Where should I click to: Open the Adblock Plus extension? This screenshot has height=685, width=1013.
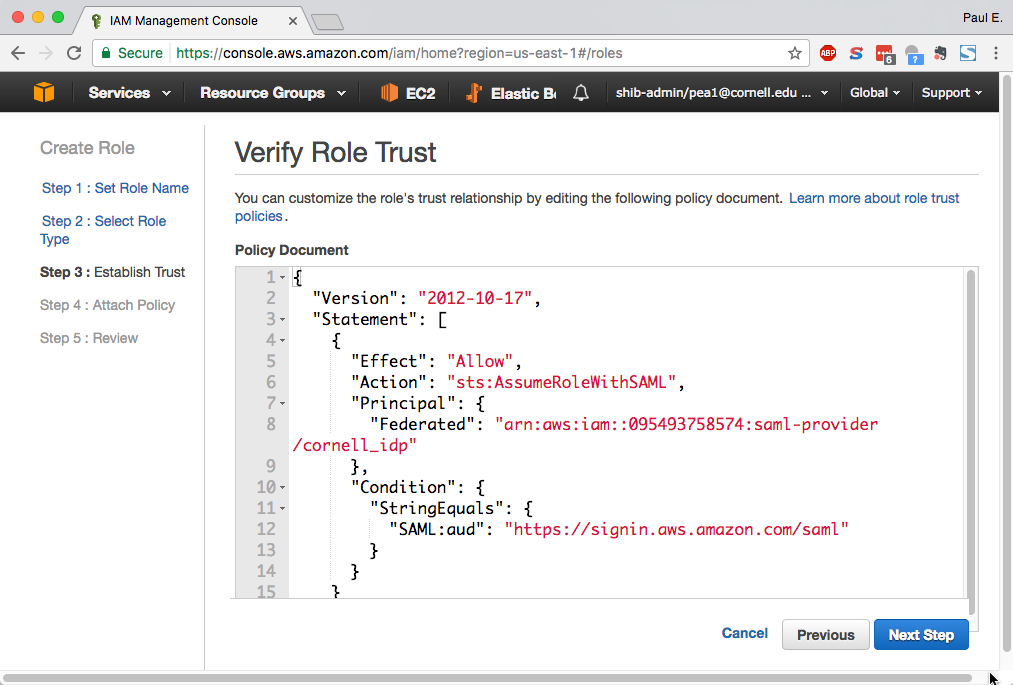tap(828, 53)
